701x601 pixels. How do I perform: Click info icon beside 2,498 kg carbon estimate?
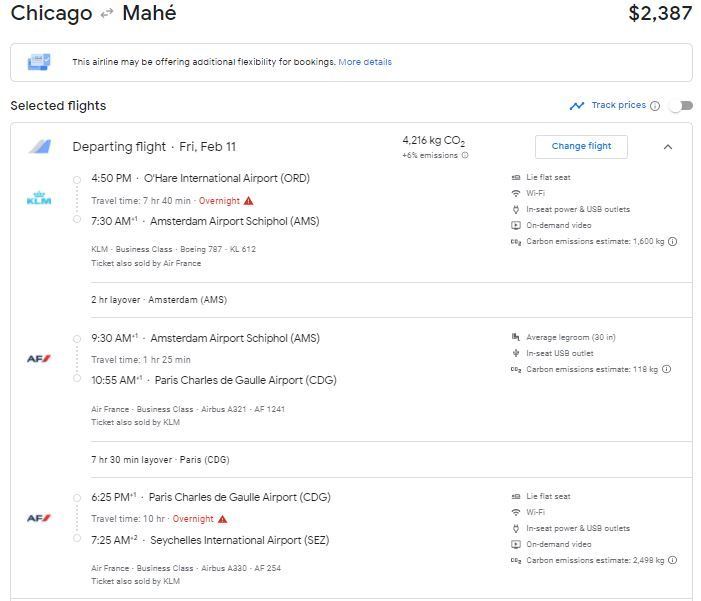[x=672, y=560]
